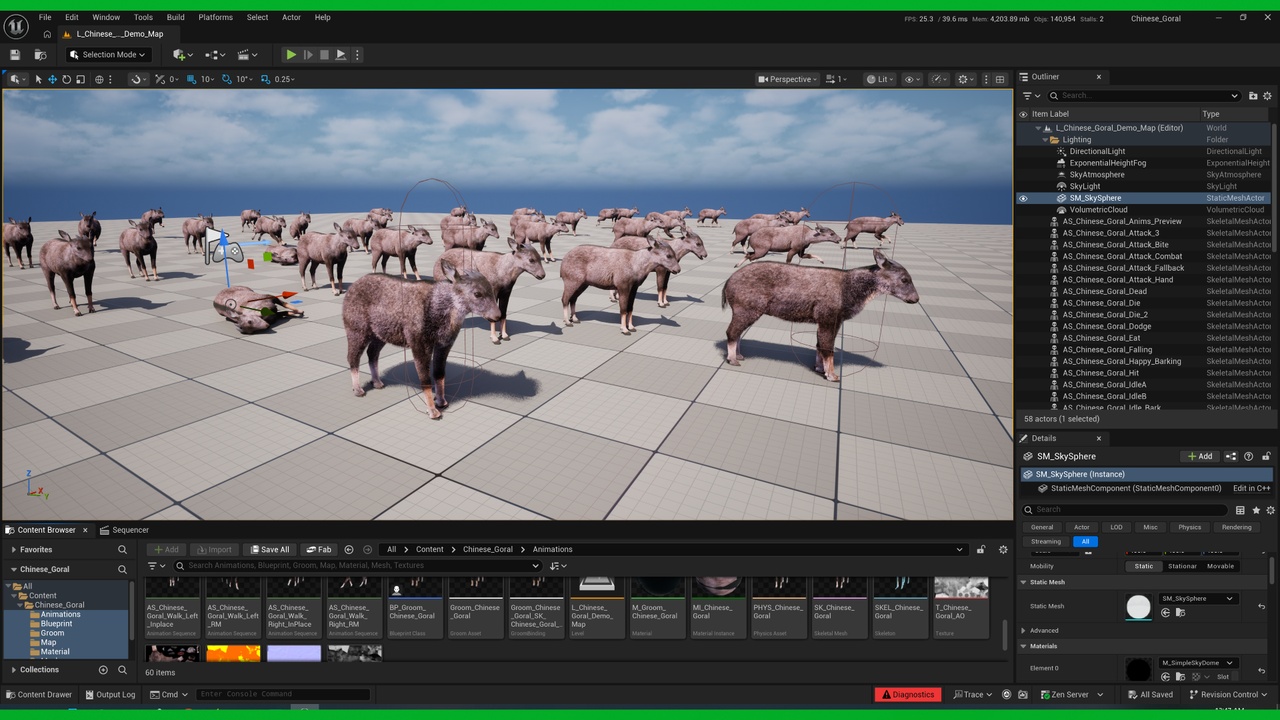Select DirectionalLight in the Outliner
This screenshot has height=720, width=1280.
tap(1097, 152)
